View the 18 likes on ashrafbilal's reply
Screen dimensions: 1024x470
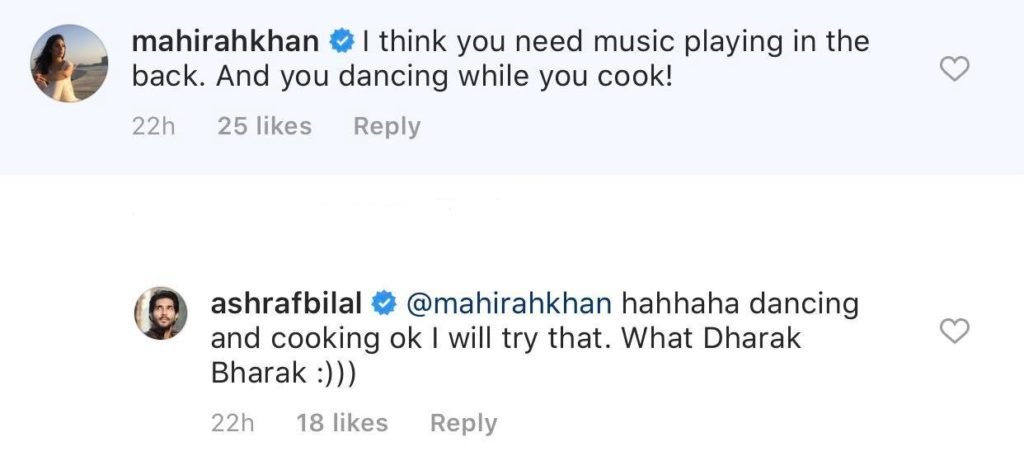342,423
